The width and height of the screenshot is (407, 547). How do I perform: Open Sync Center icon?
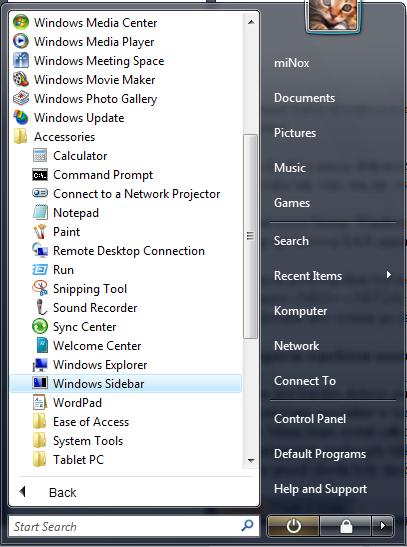[40, 326]
